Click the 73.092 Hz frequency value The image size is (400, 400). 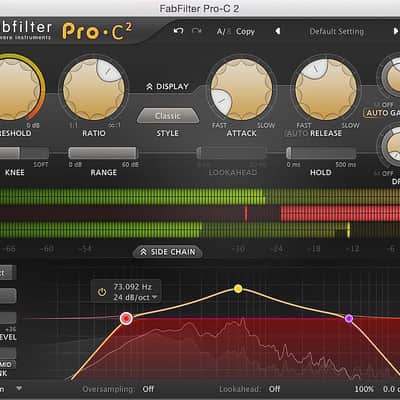[x=133, y=287]
